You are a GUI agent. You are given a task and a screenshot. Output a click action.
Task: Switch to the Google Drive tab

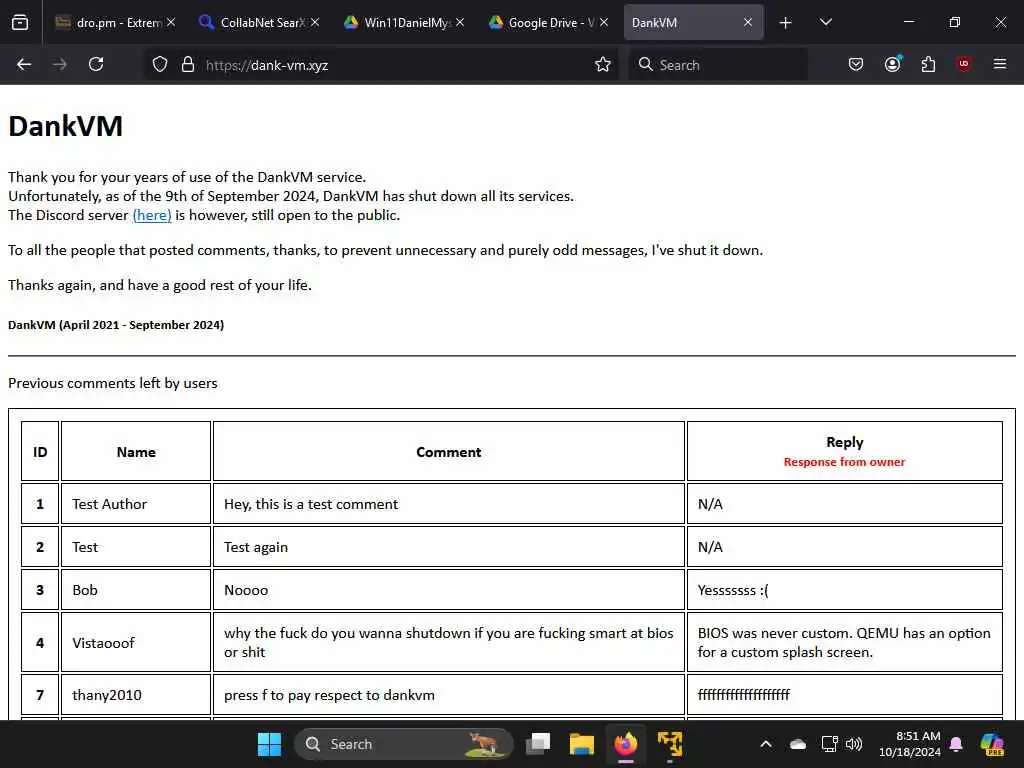click(549, 22)
